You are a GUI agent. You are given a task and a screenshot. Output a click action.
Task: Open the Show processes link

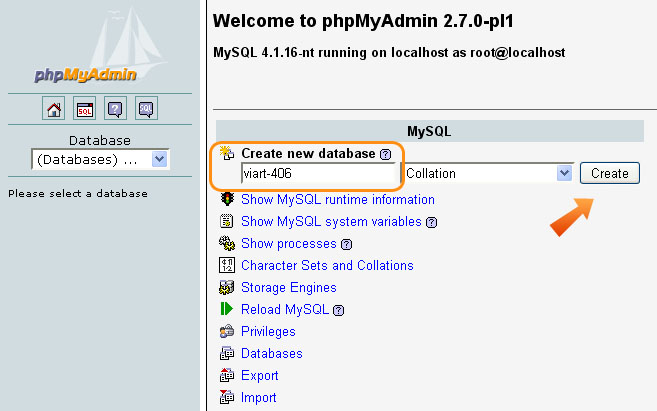click(289, 243)
